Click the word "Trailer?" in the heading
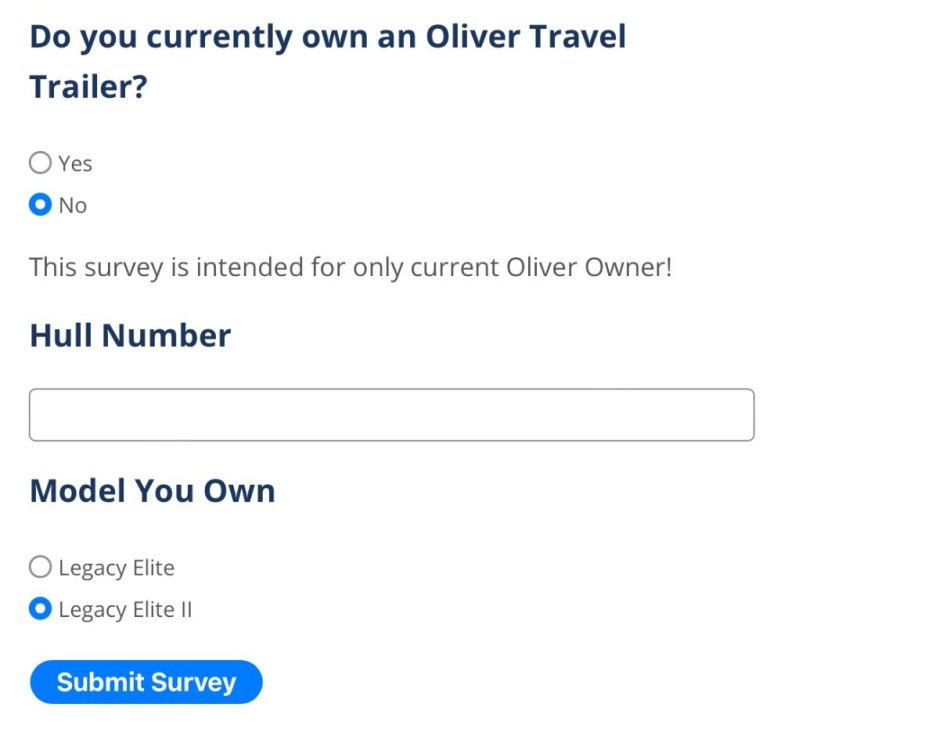Image resolution: width=939 pixels, height=750 pixels. coord(88,87)
